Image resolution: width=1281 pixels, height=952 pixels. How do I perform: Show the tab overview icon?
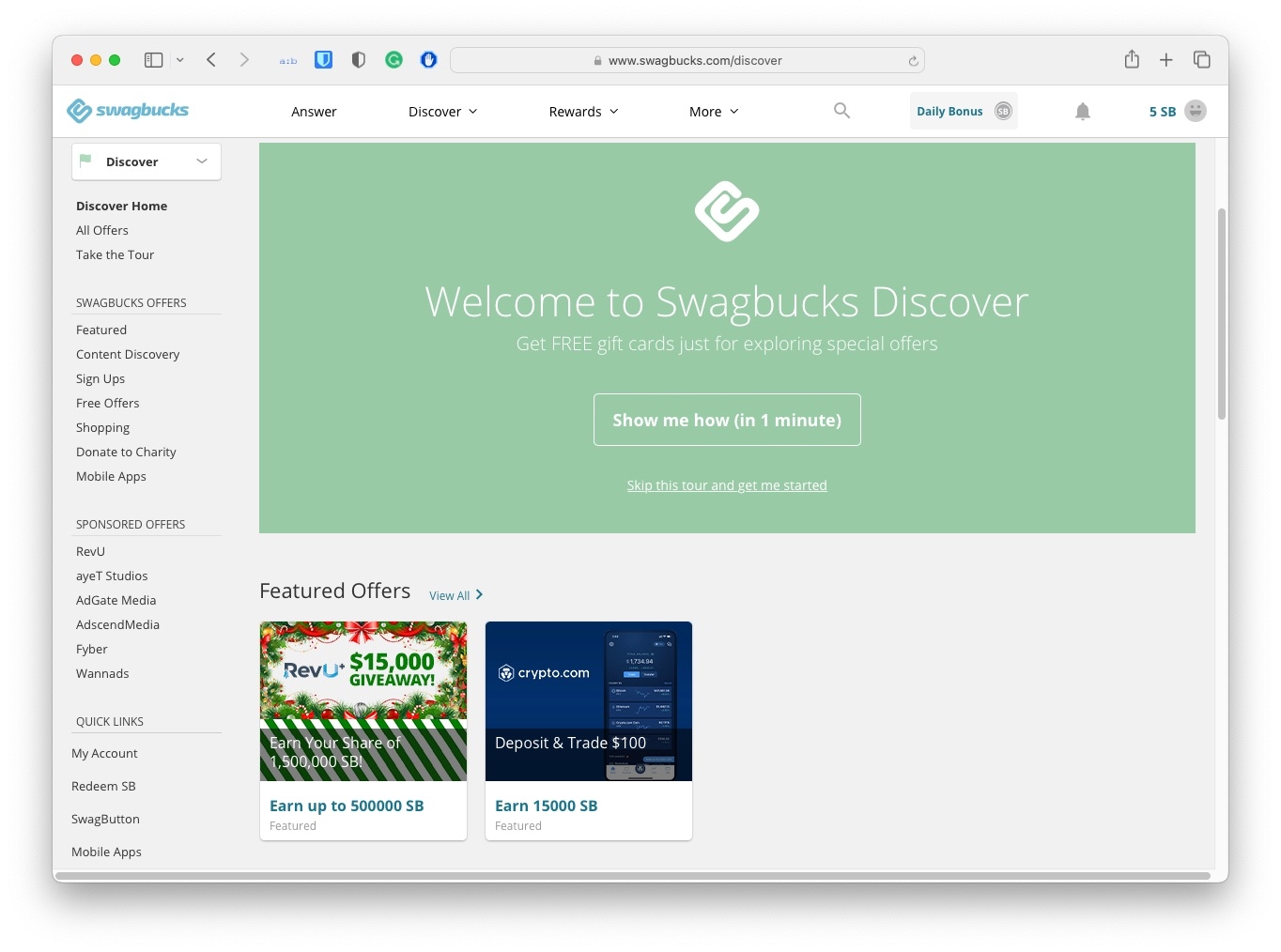[x=1201, y=60]
